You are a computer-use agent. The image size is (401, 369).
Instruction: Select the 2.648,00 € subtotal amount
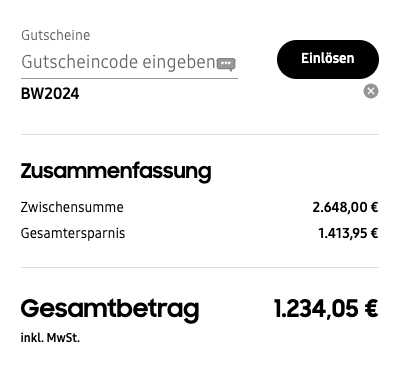345,207
